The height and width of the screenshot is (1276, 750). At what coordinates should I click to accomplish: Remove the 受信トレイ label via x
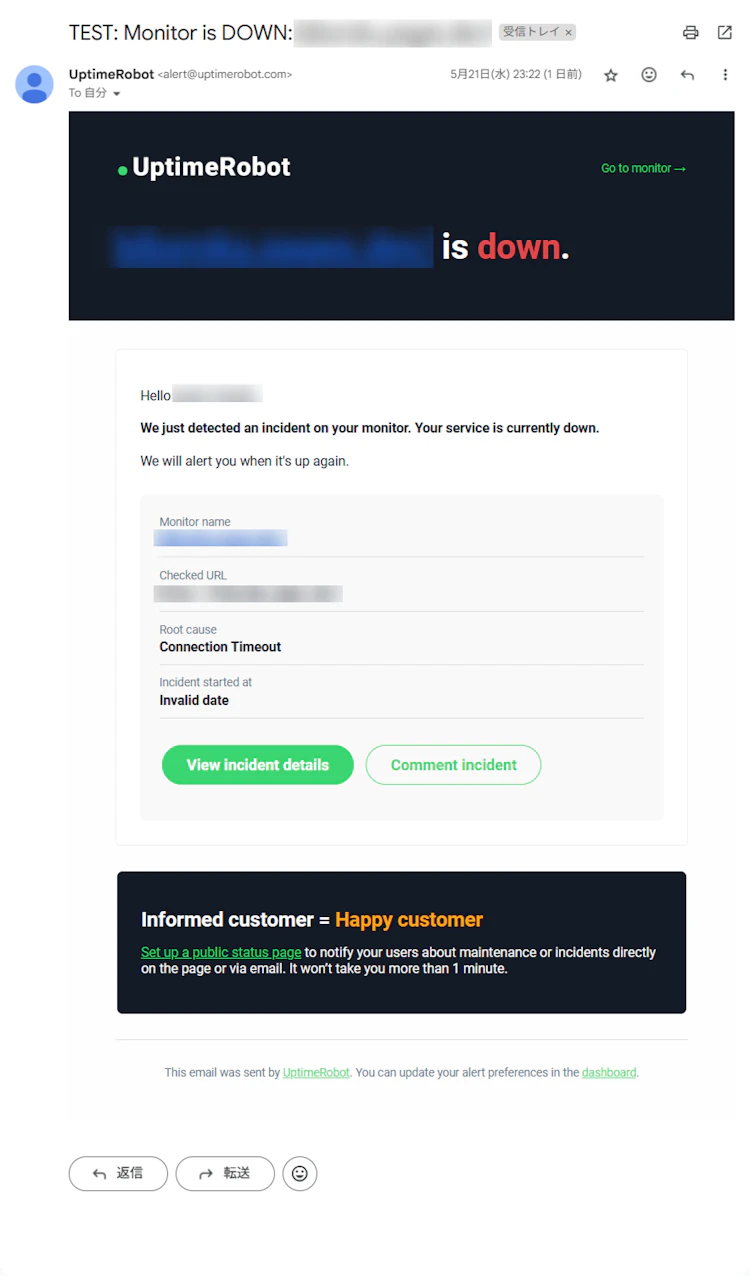pos(569,32)
